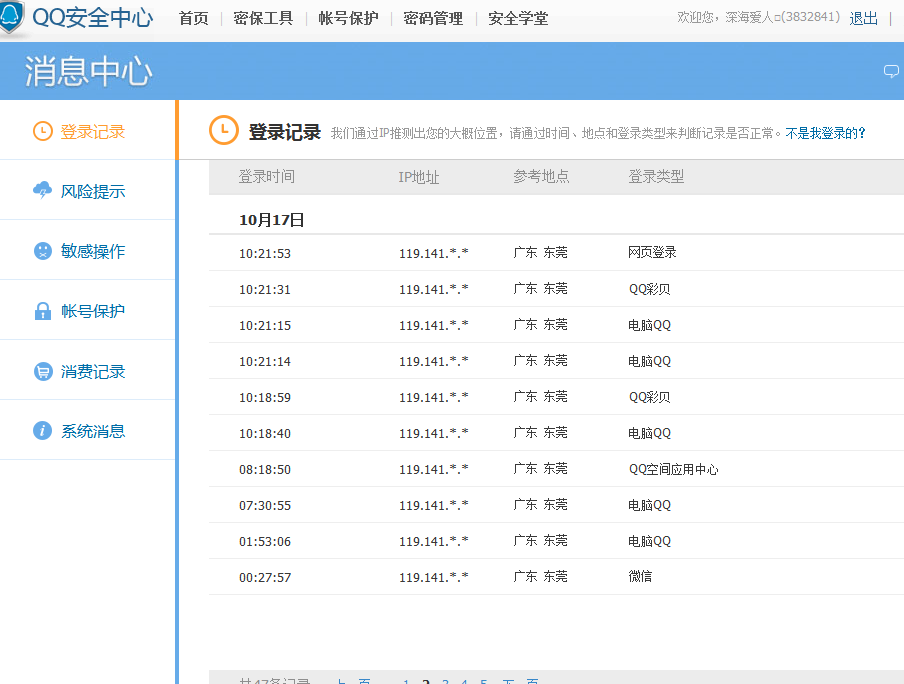Click the 10月17日 date heading

click(x=272, y=220)
